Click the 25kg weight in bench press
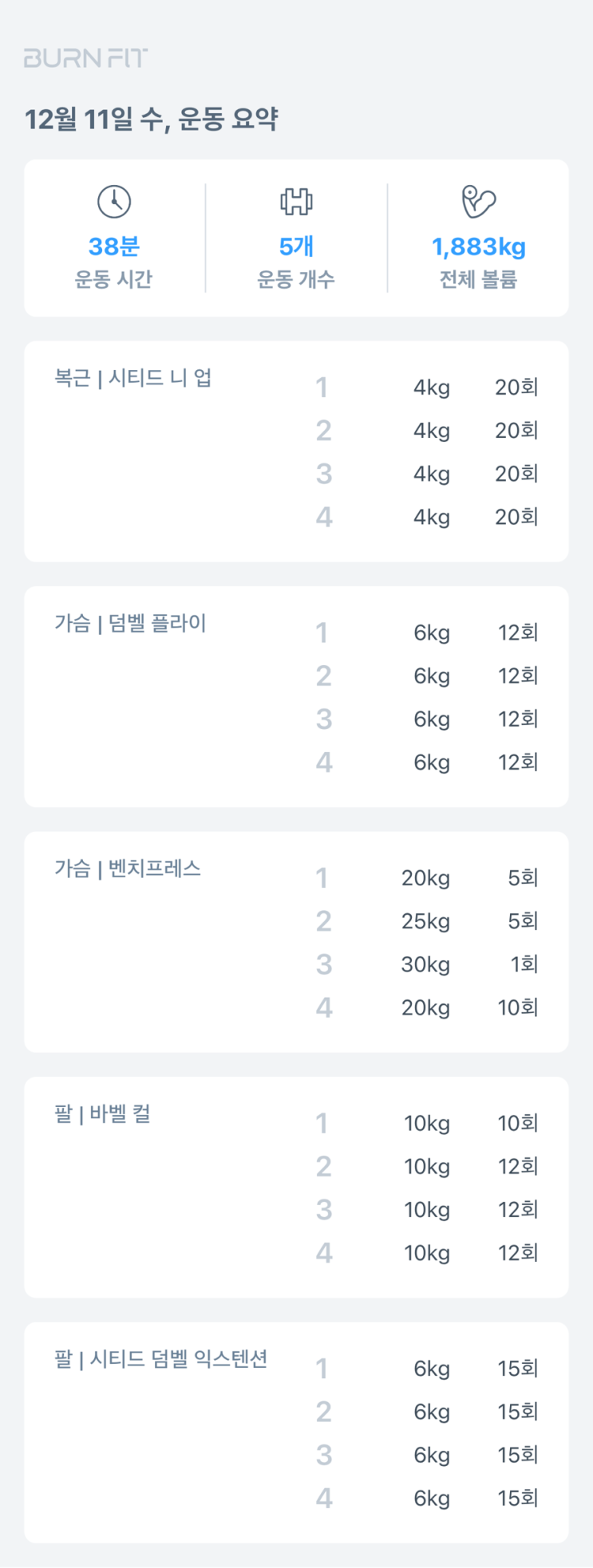 pyautogui.click(x=425, y=922)
